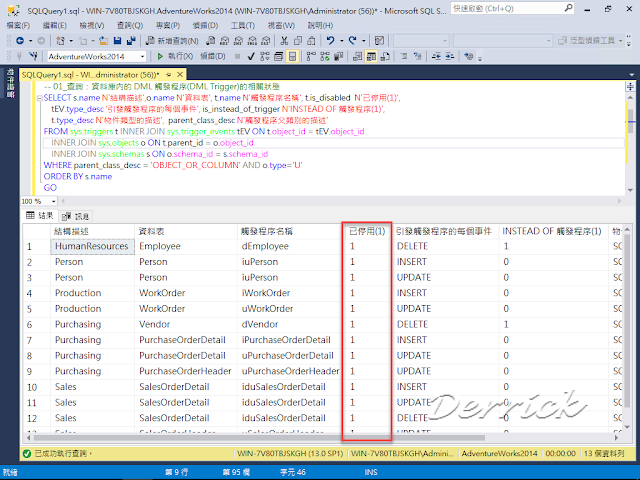
Task: Click the Comment out selected lines icon
Action: tap(404, 56)
